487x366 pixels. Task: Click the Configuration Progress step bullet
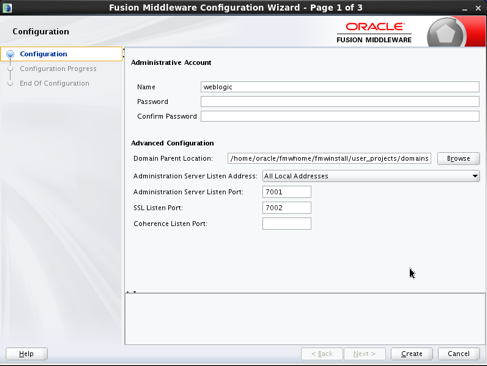pyautogui.click(x=10, y=69)
